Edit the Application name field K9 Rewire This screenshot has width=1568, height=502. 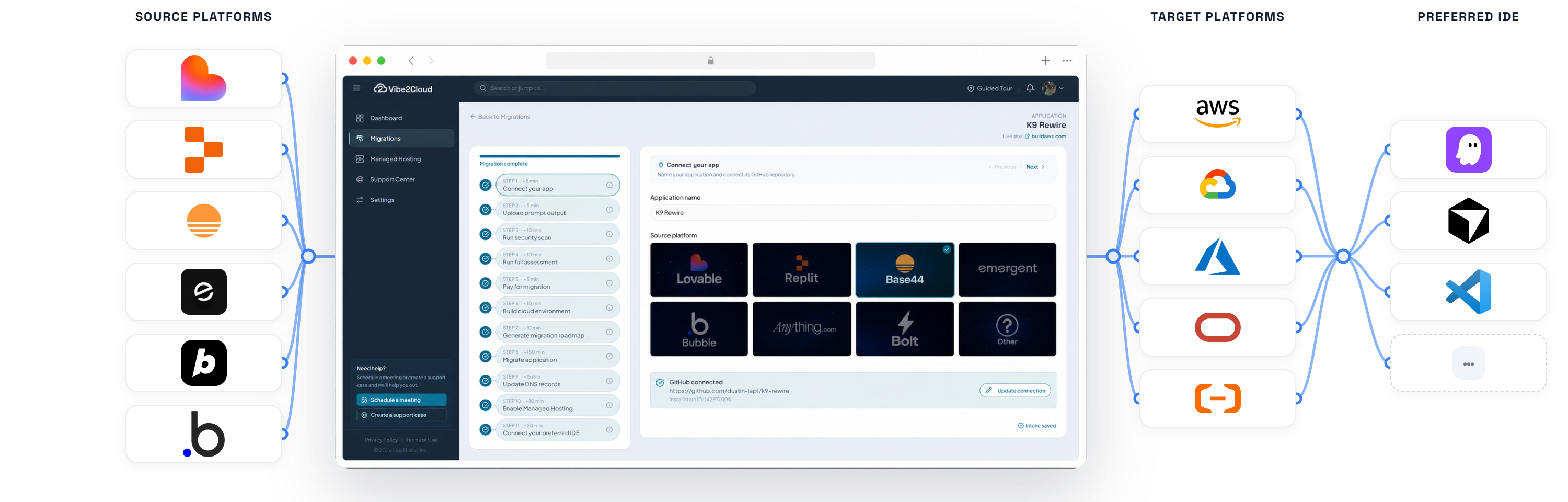point(853,213)
